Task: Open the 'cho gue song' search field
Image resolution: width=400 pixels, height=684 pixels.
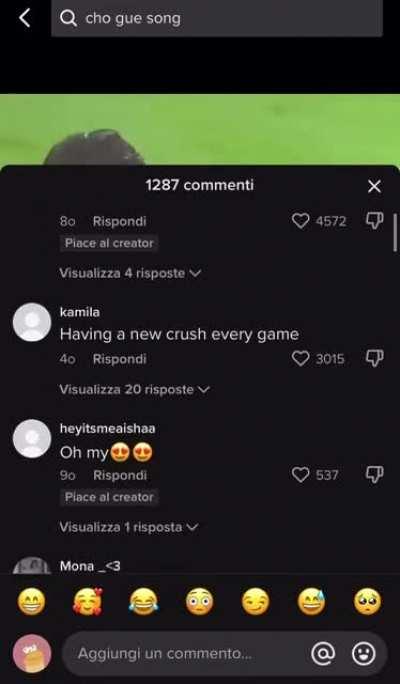Action: pos(217,18)
